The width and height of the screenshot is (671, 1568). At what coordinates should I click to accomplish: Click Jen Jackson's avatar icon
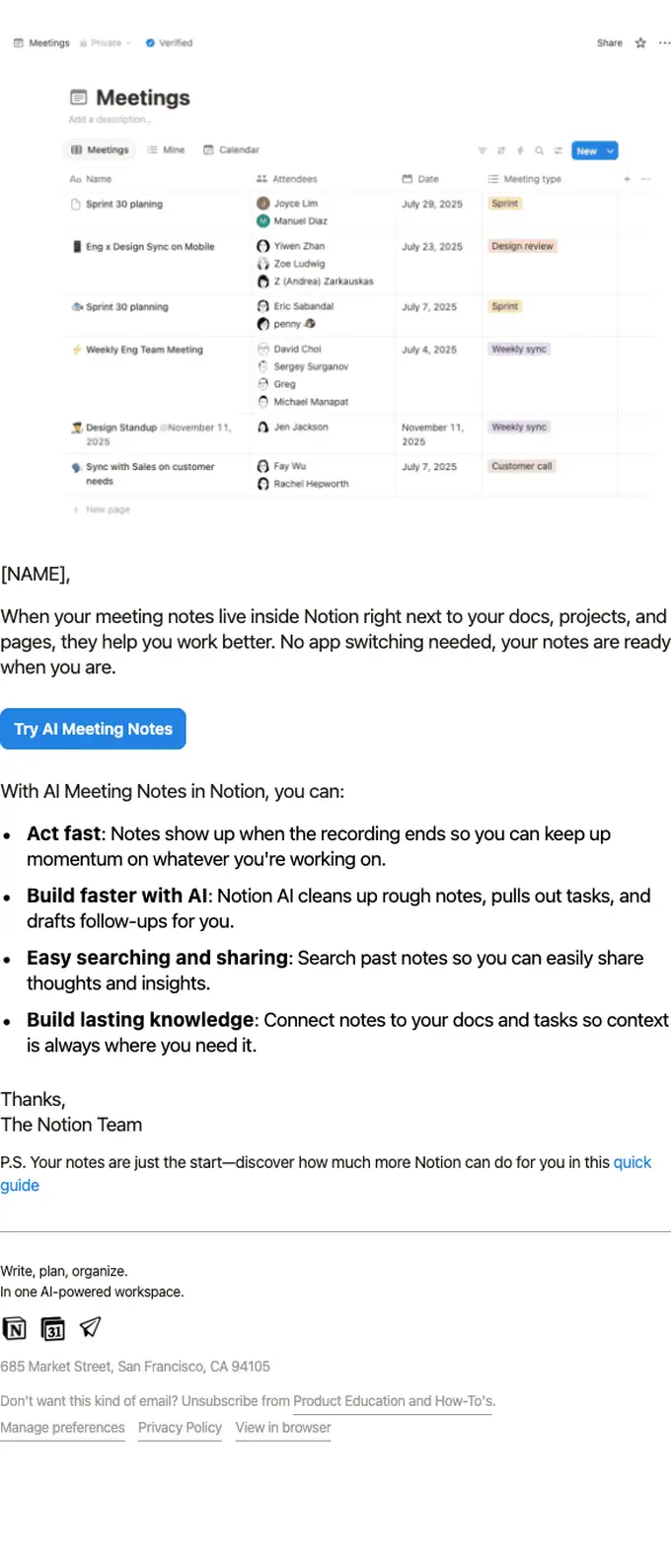(x=263, y=428)
